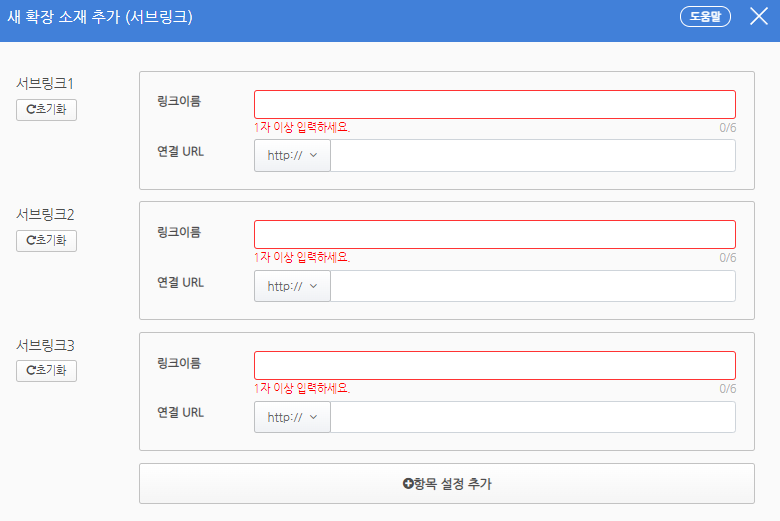Focus the 링크이름 field of 서브링크2
The width and height of the screenshot is (780, 521).
(x=494, y=234)
